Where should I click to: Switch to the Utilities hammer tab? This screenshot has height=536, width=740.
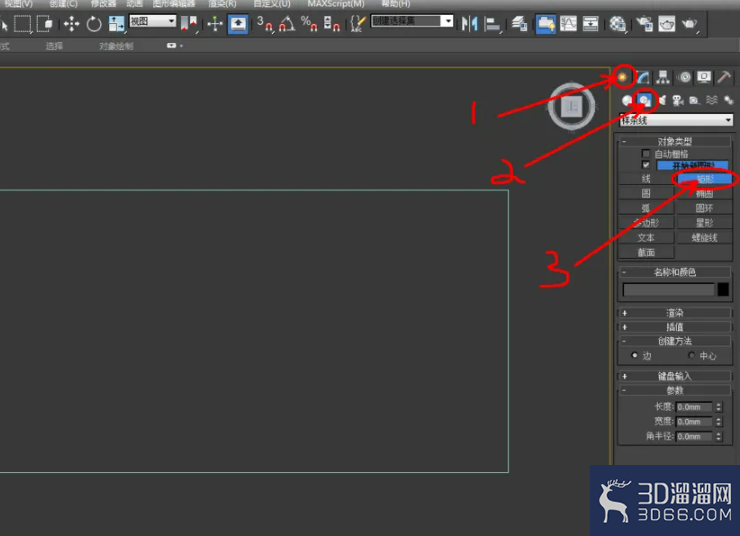724,77
